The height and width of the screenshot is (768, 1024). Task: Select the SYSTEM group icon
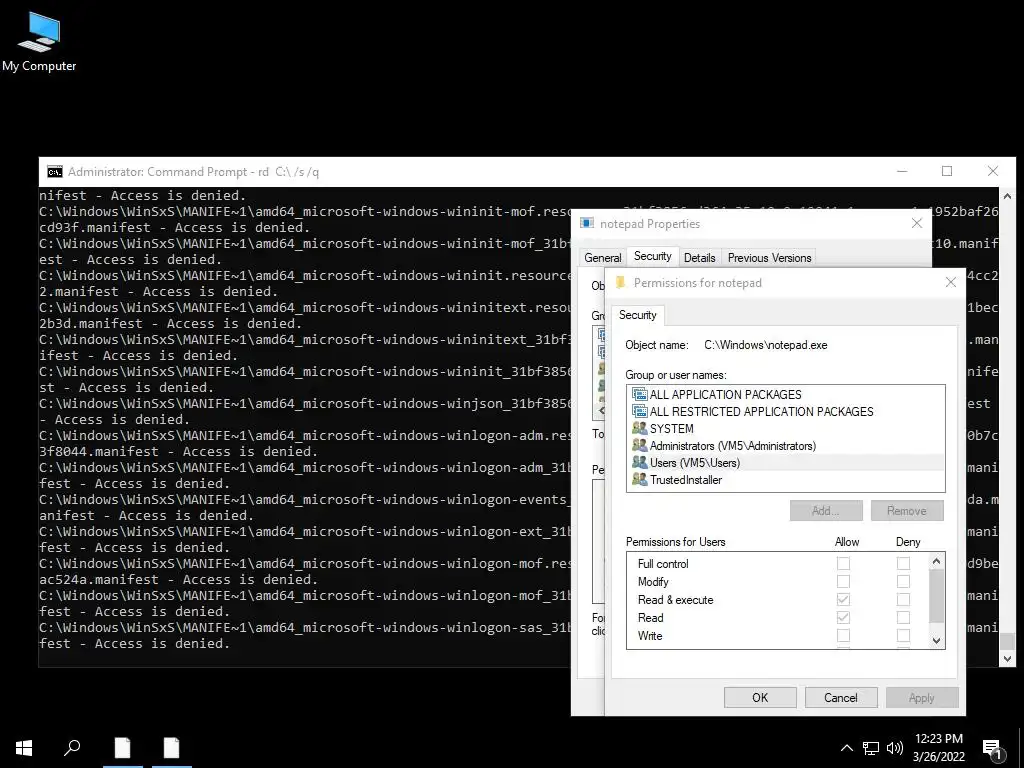[639, 428]
